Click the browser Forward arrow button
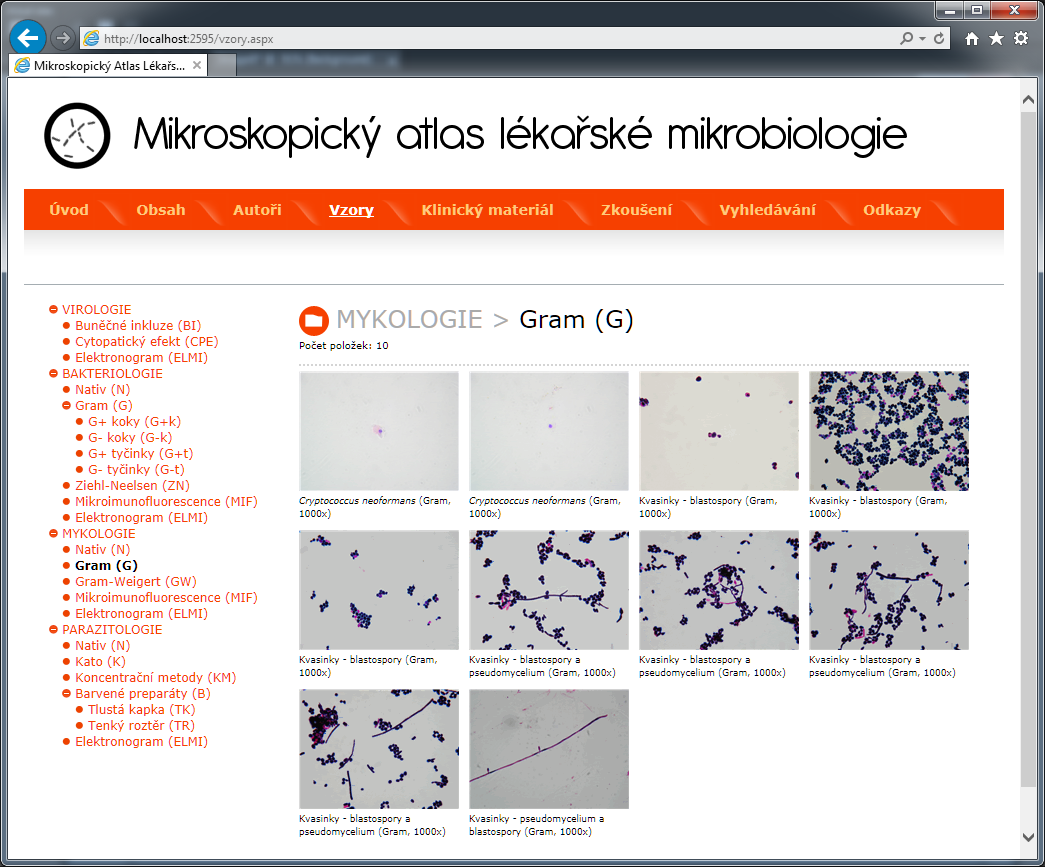The width and height of the screenshot is (1045, 867). pos(62,38)
